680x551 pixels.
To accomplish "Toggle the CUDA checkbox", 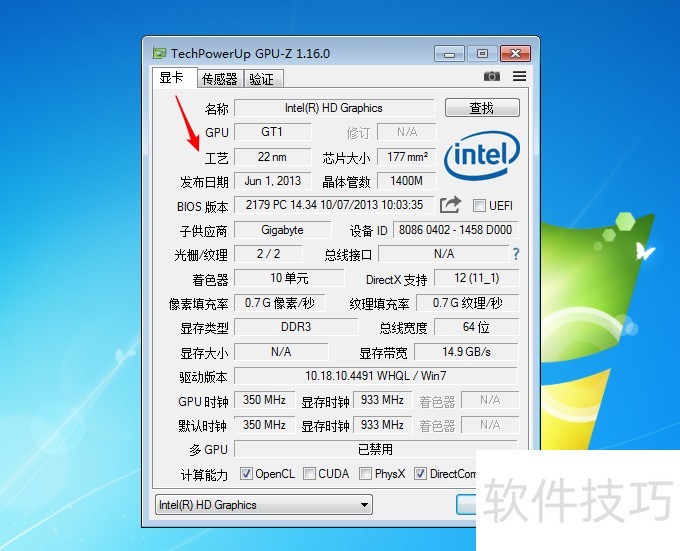I will [x=309, y=474].
